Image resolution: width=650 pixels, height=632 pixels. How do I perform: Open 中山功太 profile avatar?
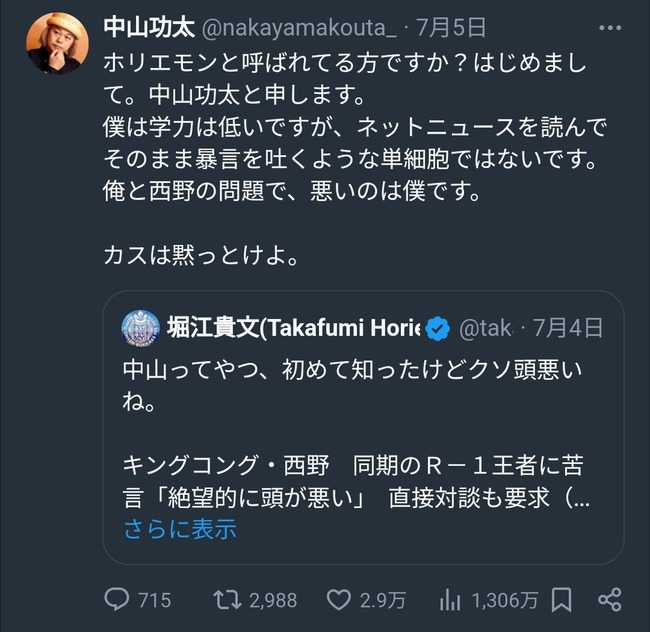[57, 44]
